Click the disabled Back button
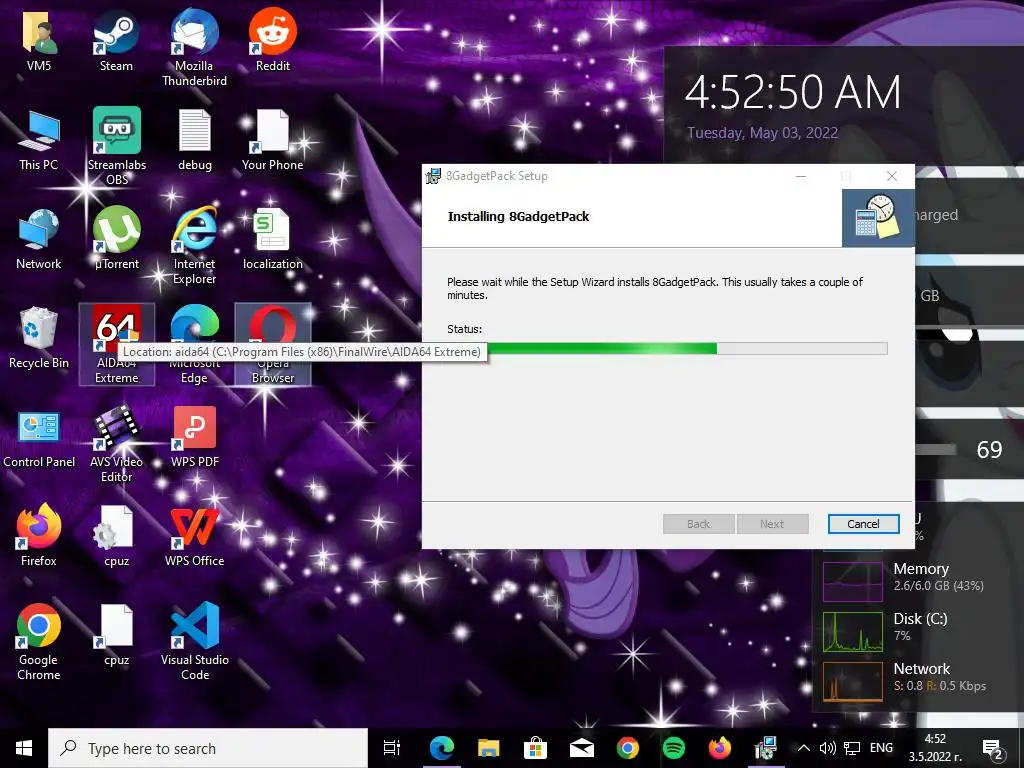This screenshot has height=768, width=1024. click(x=698, y=524)
